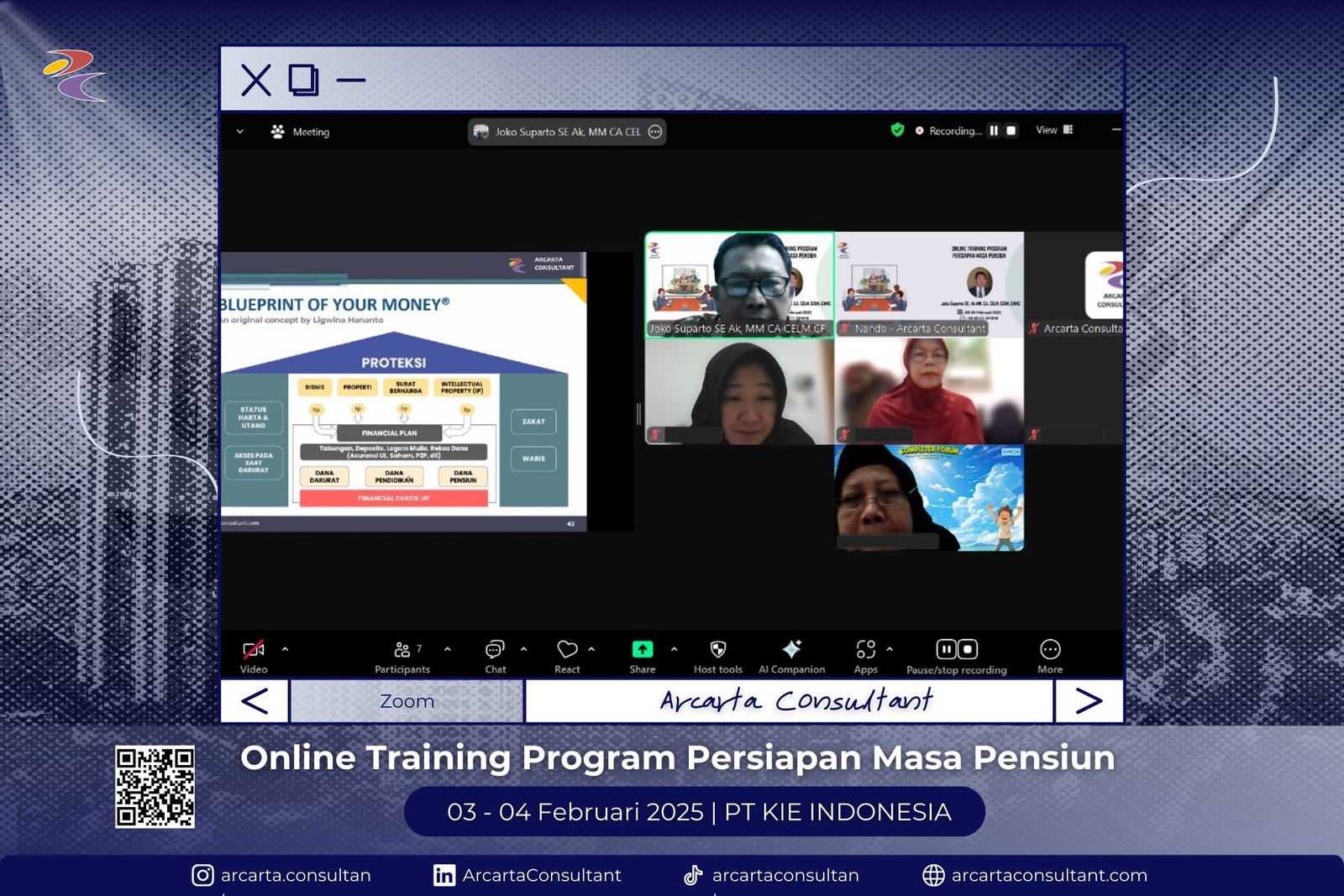Visit arcartaconsultant.com link
Image resolution: width=1344 pixels, height=896 pixels.
1048,875
